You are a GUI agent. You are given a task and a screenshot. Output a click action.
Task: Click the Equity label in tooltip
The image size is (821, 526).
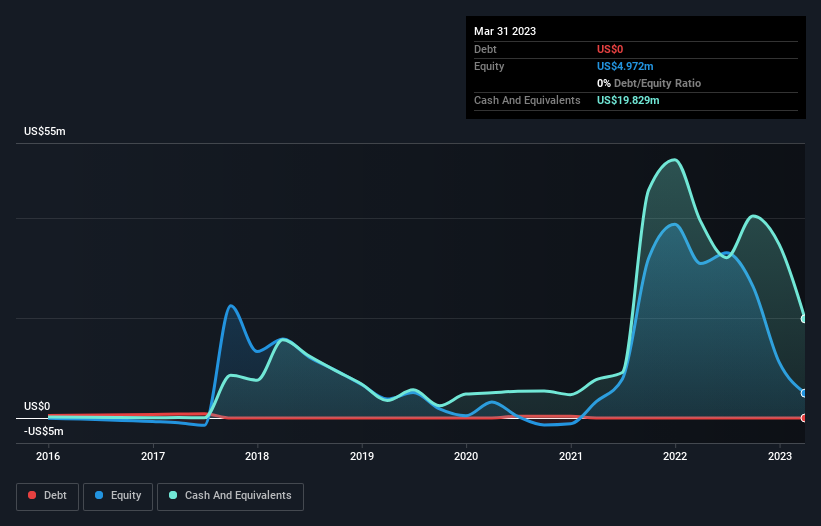tap(489, 66)
